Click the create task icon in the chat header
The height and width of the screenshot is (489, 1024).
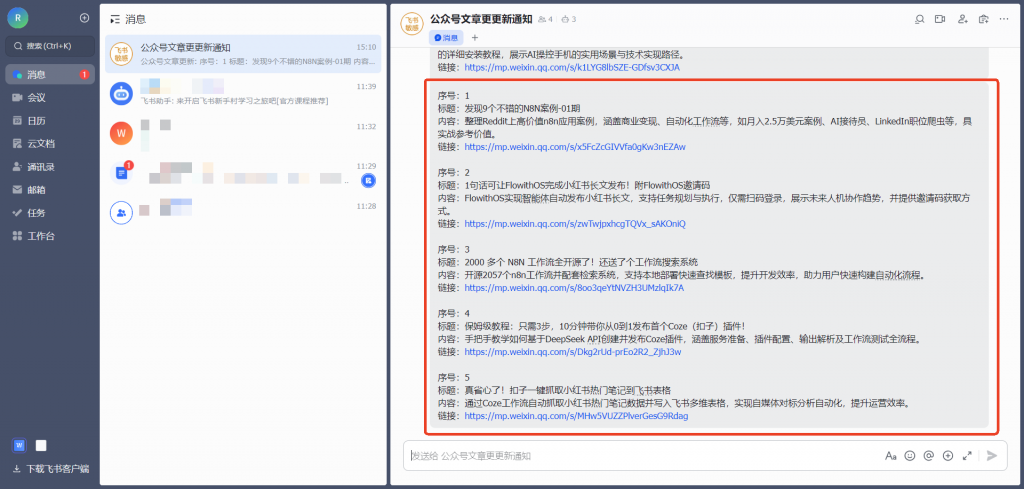click(984, 19)
